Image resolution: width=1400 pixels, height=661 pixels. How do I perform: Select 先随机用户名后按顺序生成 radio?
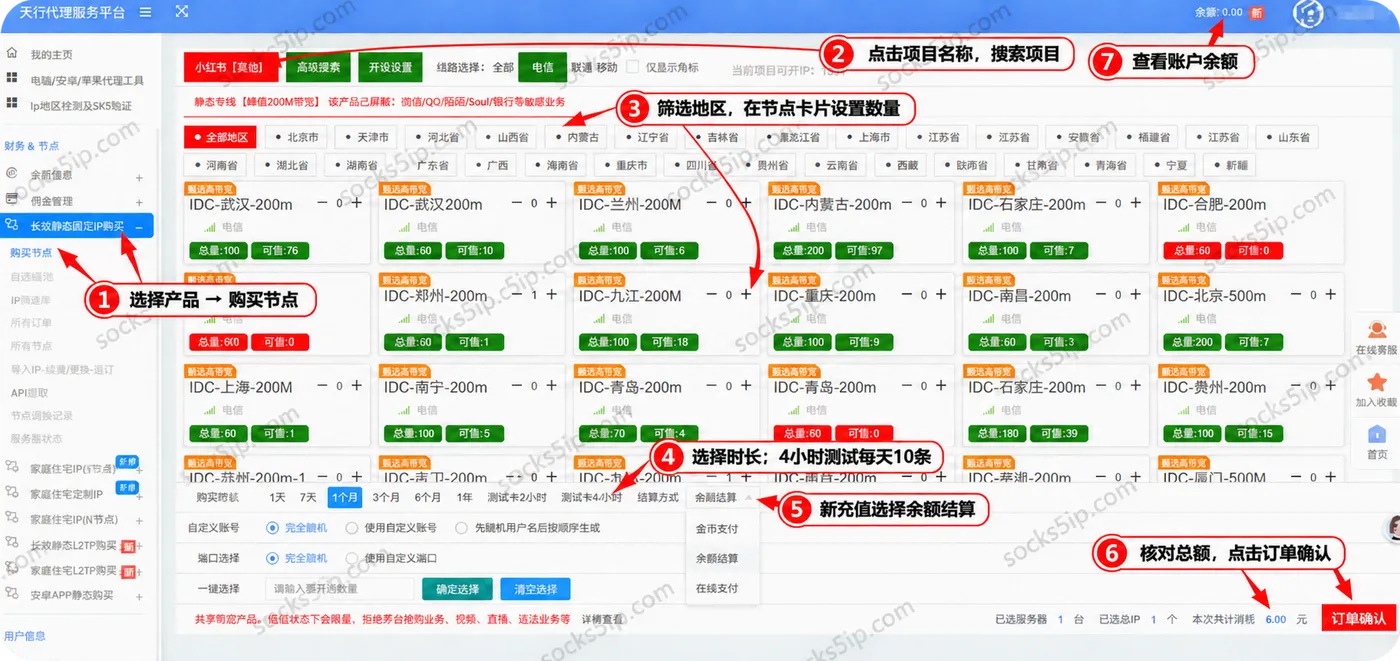tap(461, 527)
